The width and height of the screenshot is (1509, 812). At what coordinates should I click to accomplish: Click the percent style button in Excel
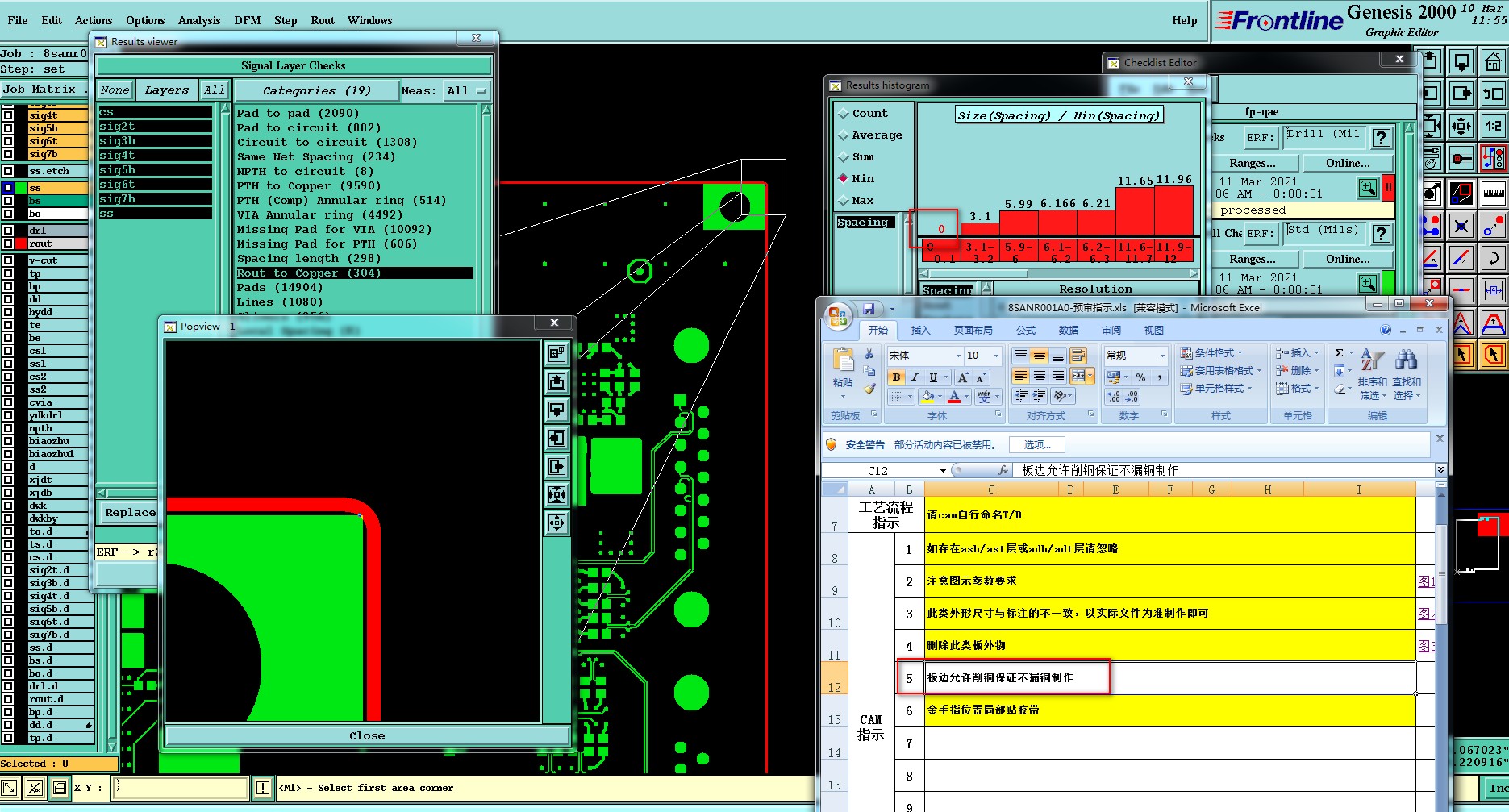click(x=1140, y=377)
